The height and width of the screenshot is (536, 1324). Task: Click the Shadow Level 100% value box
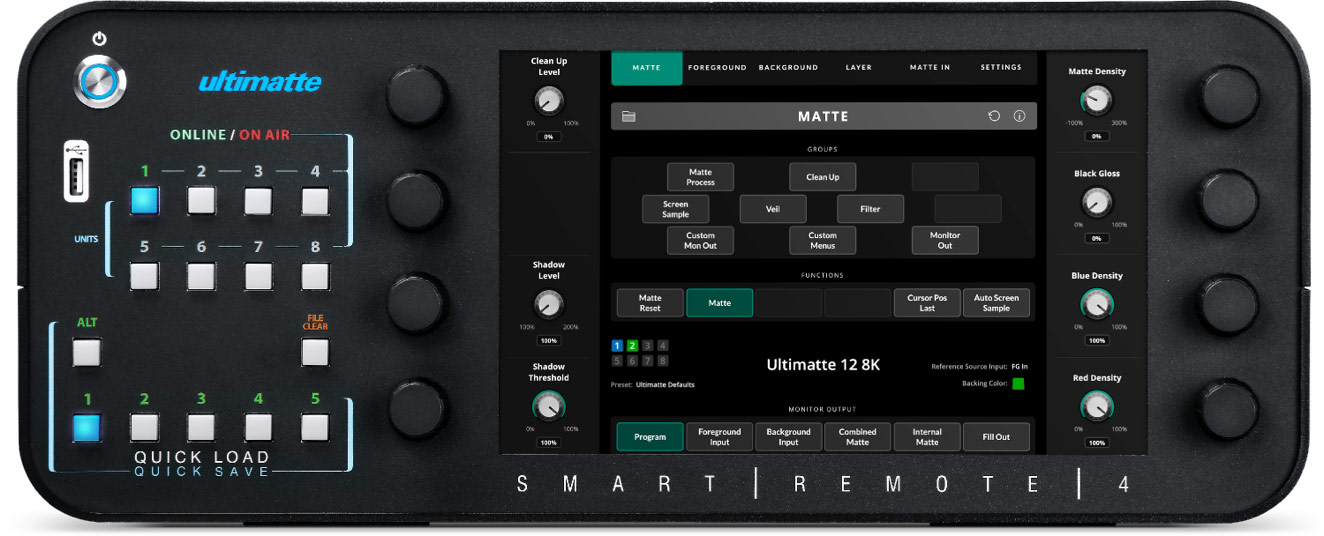click(x=549, y=340)
